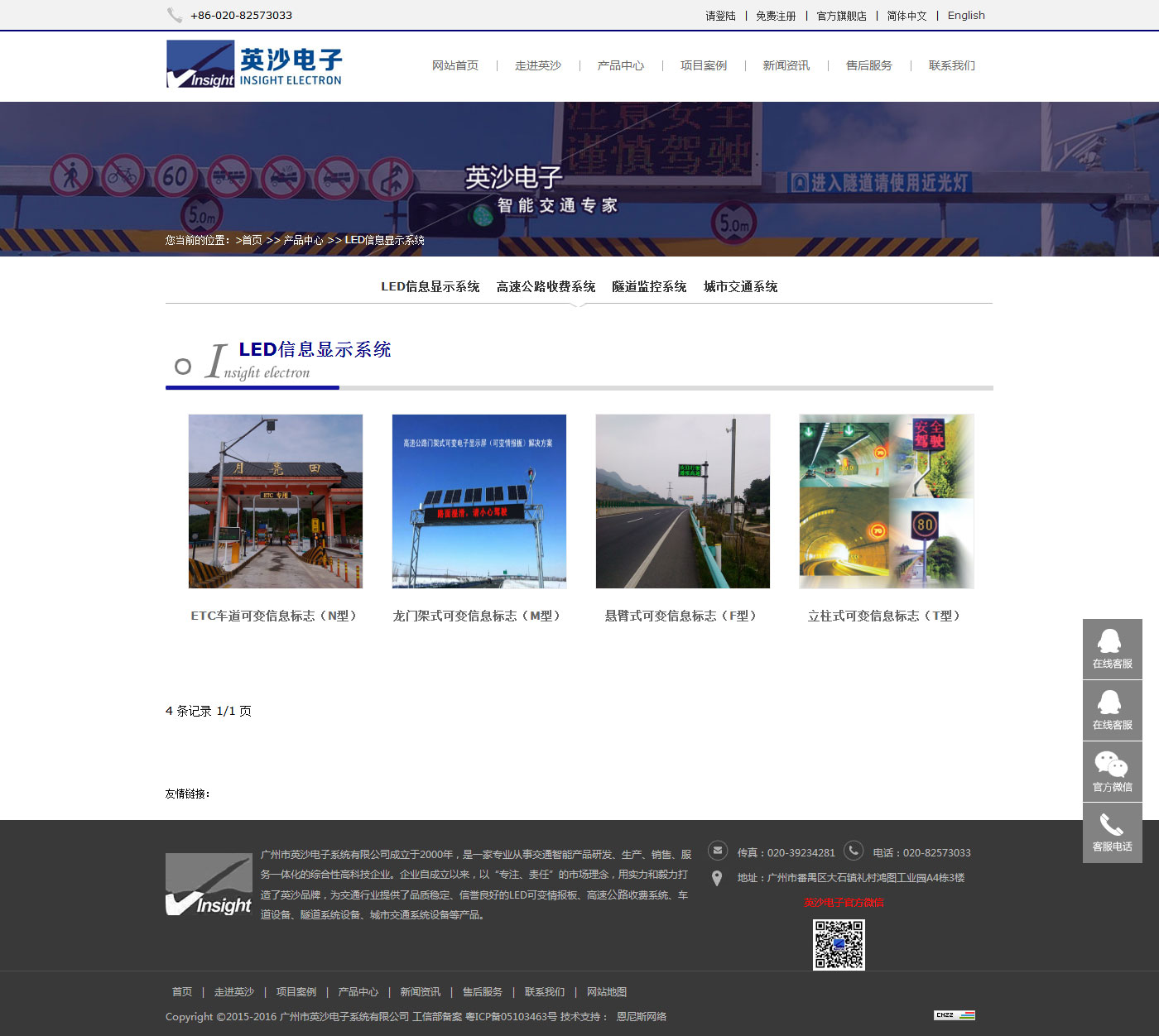
Task: Click the fax envelope icon in footer
Action: 718,851
